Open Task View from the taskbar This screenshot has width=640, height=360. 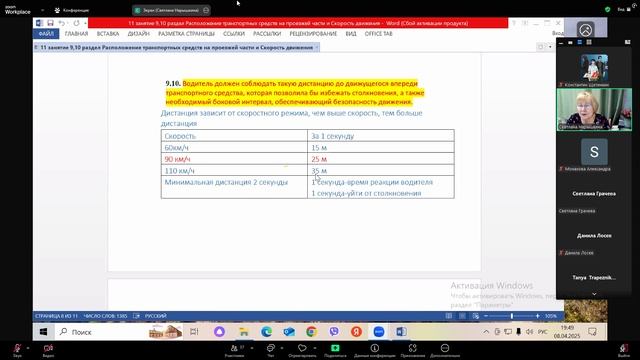(194, 332)
